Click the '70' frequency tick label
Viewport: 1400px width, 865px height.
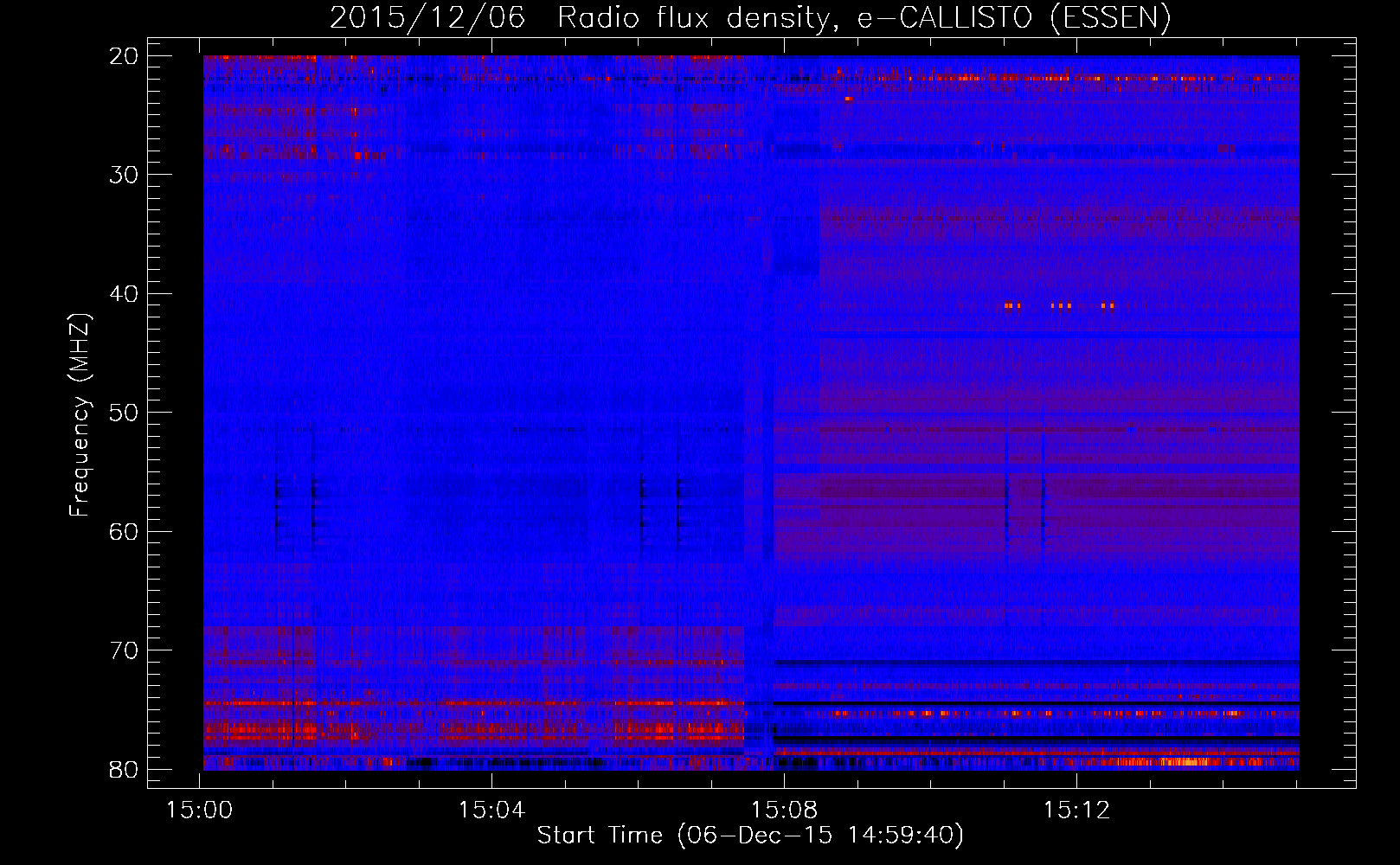tap(125, 650)
